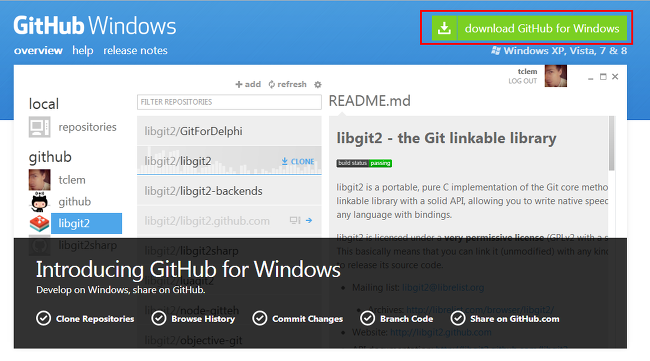The width and height of the screenshot is (650, 361).
Task: Close the GitHub app window
Action: click(615, 77)
